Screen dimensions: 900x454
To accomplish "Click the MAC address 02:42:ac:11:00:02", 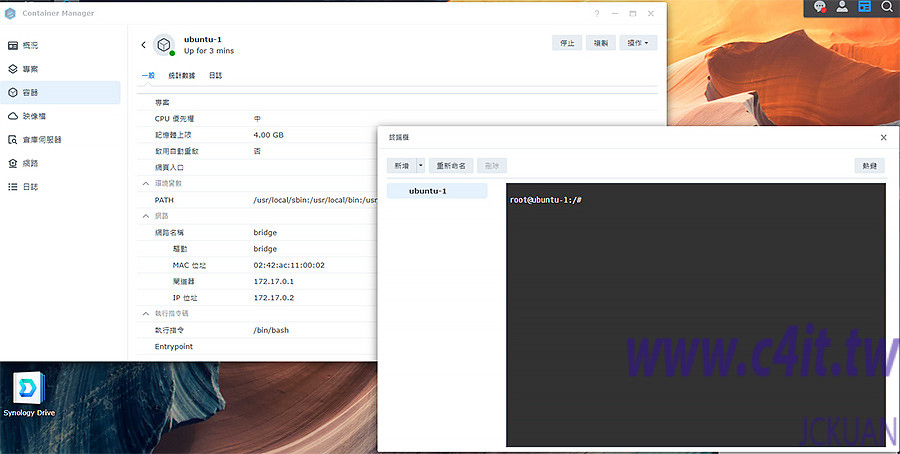I will pos(289,266).
